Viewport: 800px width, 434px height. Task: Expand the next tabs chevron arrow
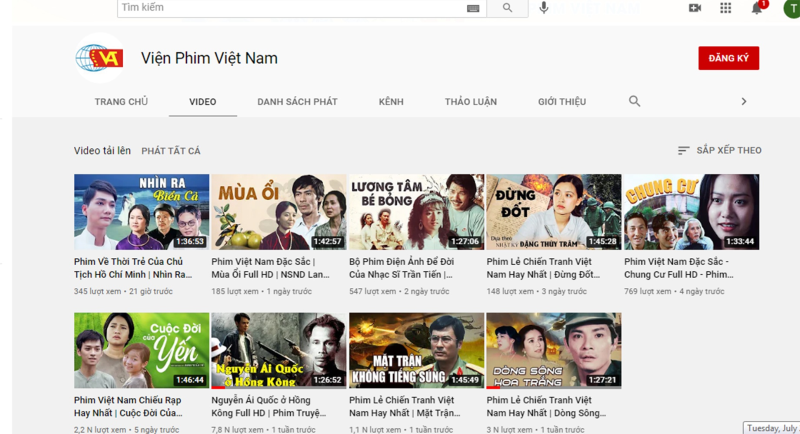point(743,102)
